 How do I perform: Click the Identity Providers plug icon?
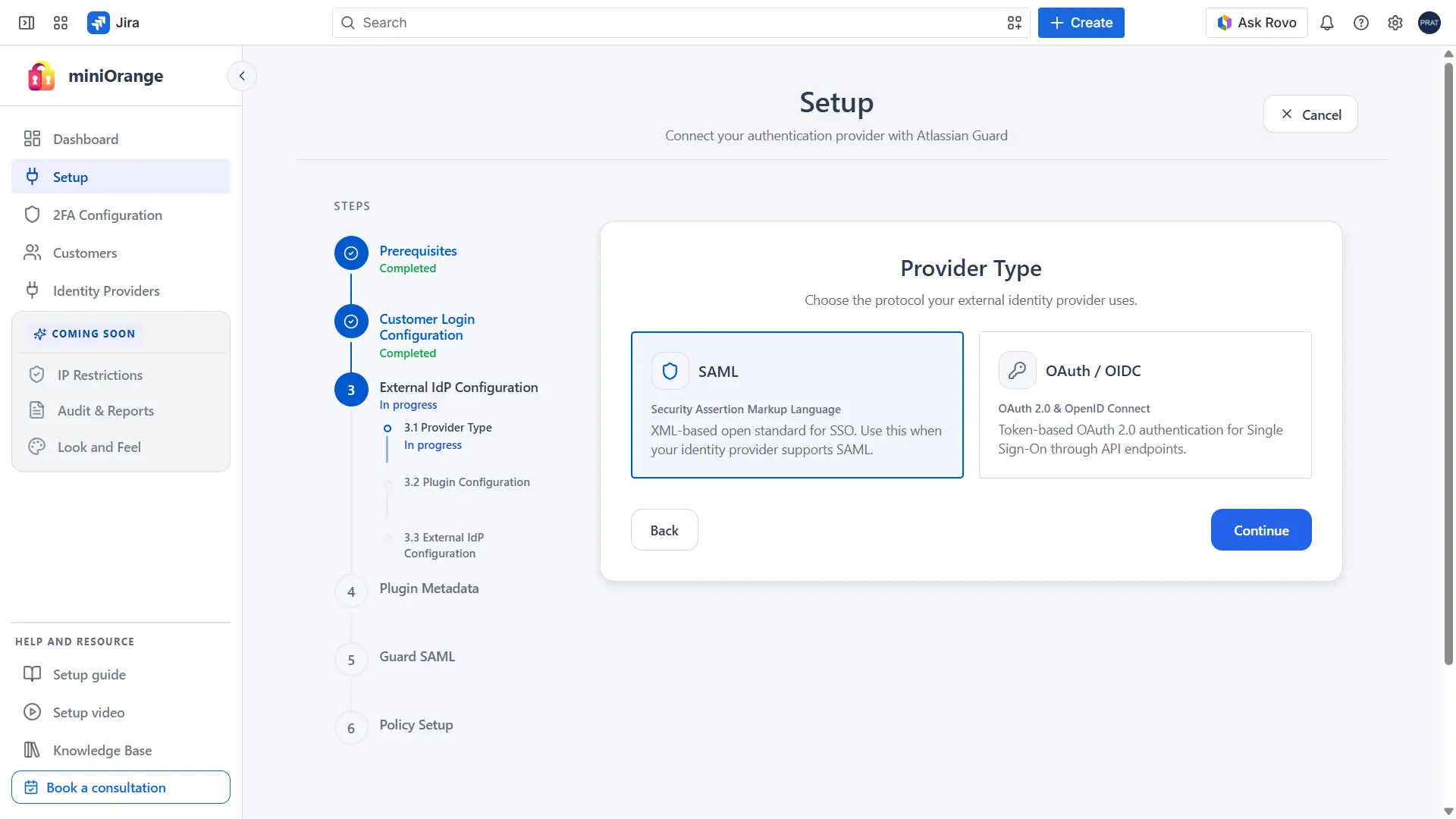point(32,290)
